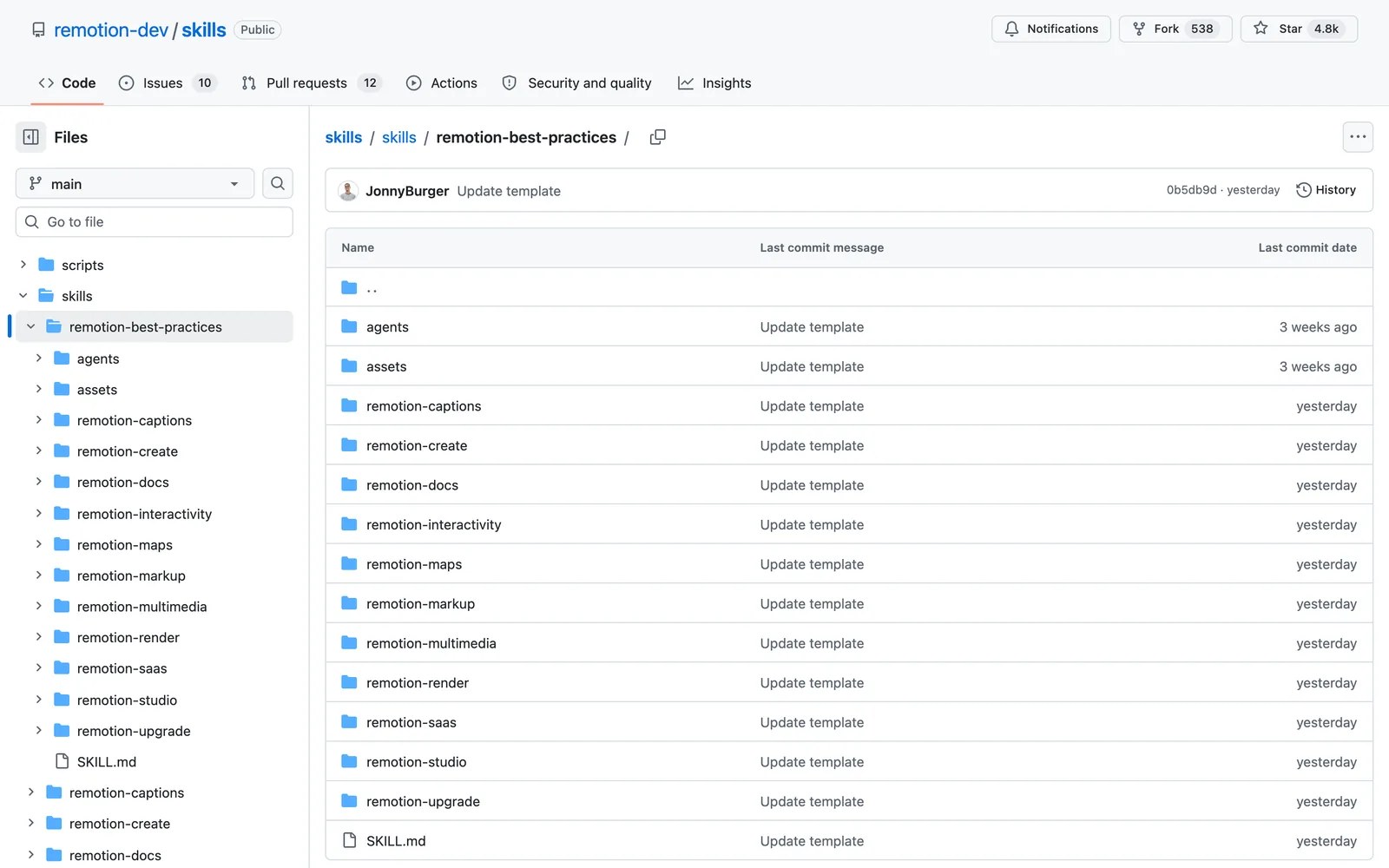The height and width of the screenshot is (868, 1389).
Task: Open SKILL.md file link in the table
Action: (396, 841)
